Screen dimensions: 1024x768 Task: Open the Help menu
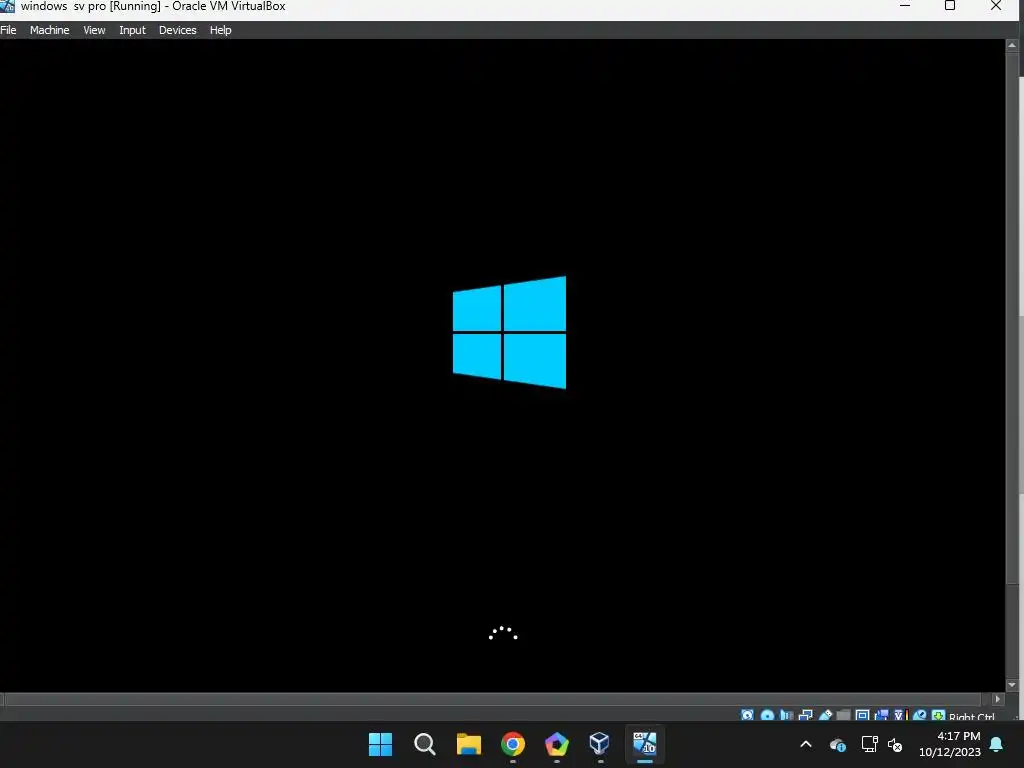coord(220,30)
